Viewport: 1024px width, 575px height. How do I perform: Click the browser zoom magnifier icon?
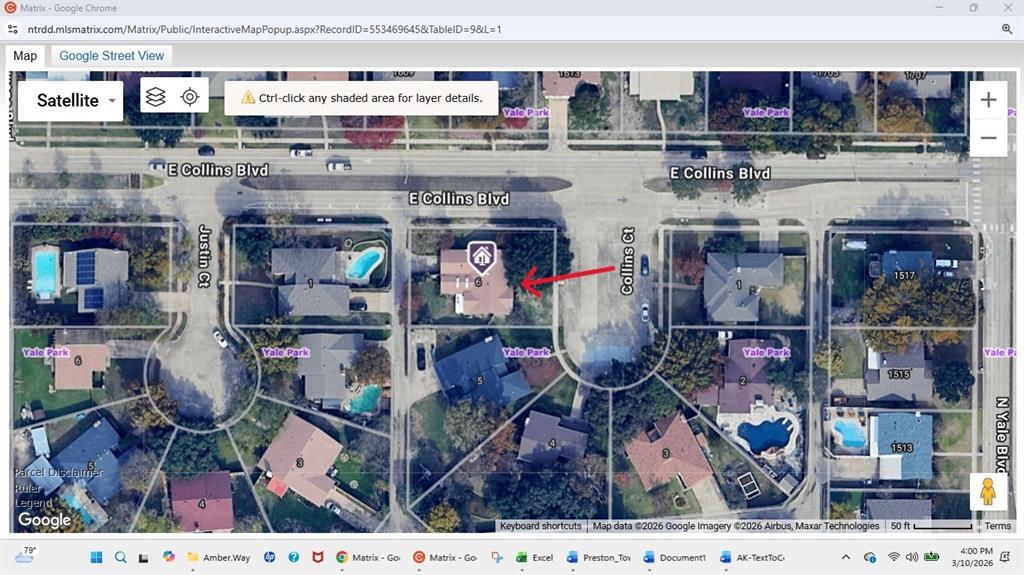click(x=1006, y=29)
